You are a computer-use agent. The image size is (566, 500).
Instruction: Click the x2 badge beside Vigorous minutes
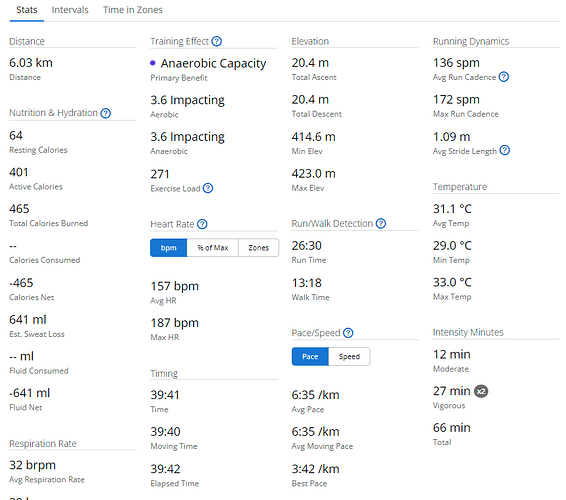coord(481,391)
